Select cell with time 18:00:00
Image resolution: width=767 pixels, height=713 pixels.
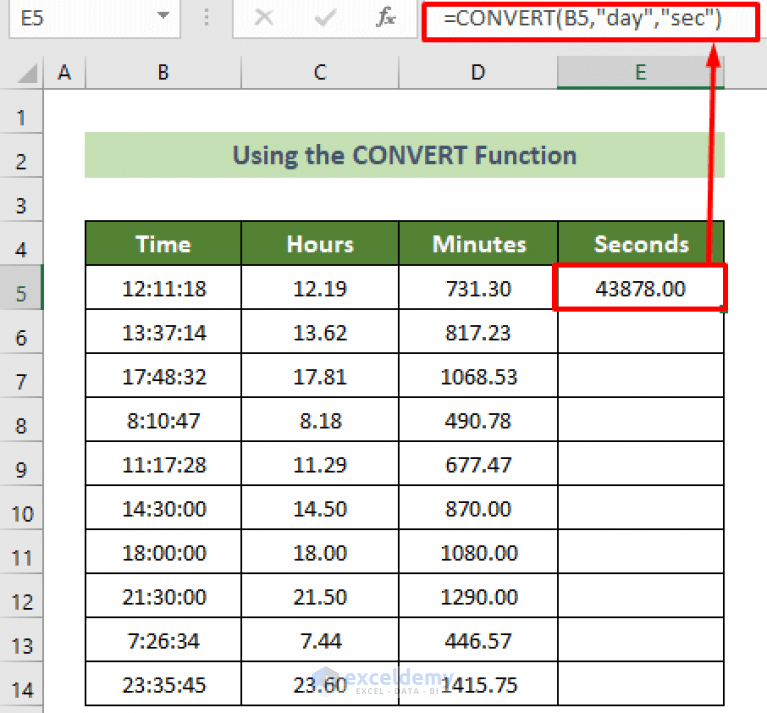click(x=163, y=553)
